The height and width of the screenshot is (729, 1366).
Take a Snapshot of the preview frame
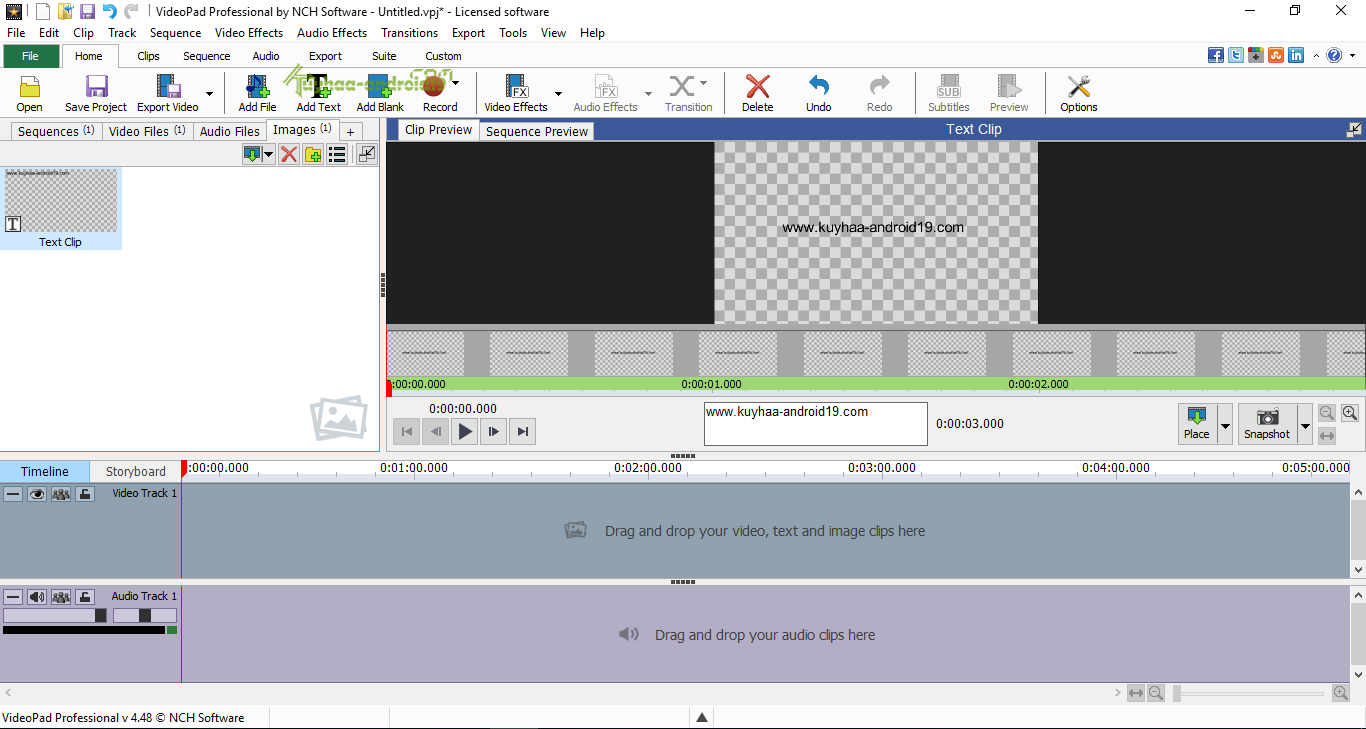click(x=1267, y=424)
